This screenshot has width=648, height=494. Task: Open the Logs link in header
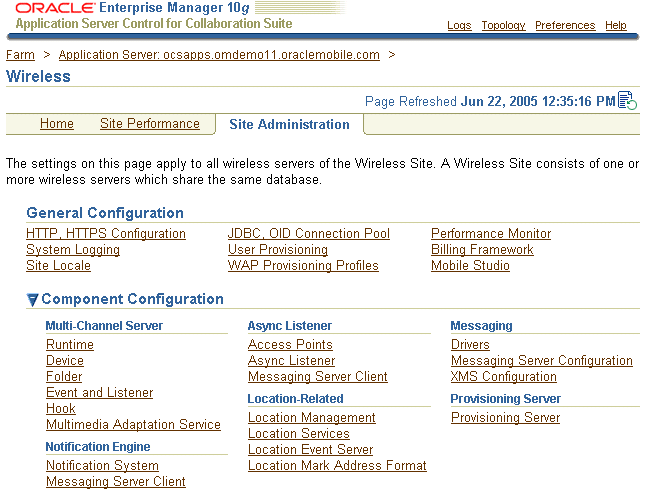(459, 26)
